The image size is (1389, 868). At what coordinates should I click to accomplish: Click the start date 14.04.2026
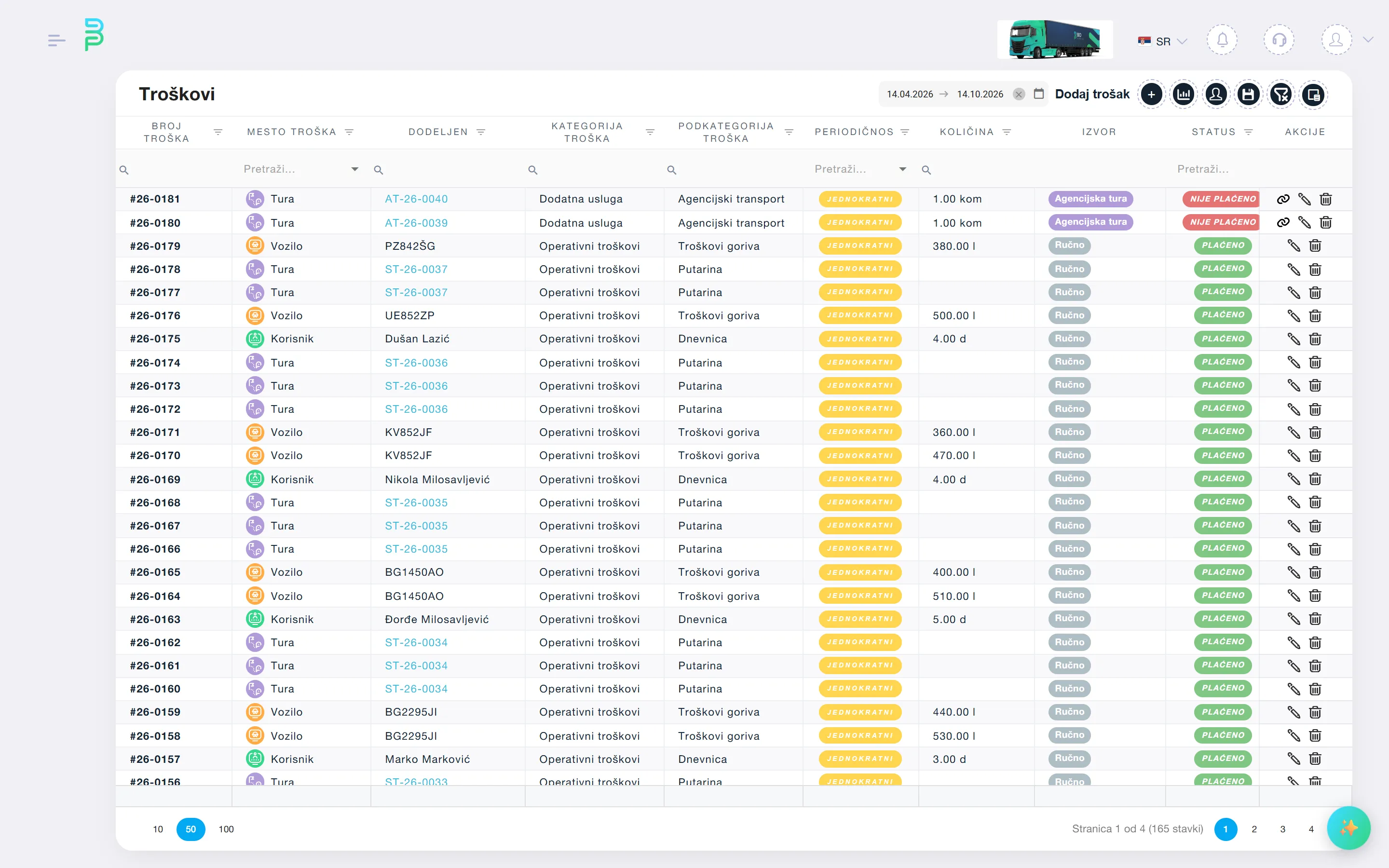pos(910,94)
